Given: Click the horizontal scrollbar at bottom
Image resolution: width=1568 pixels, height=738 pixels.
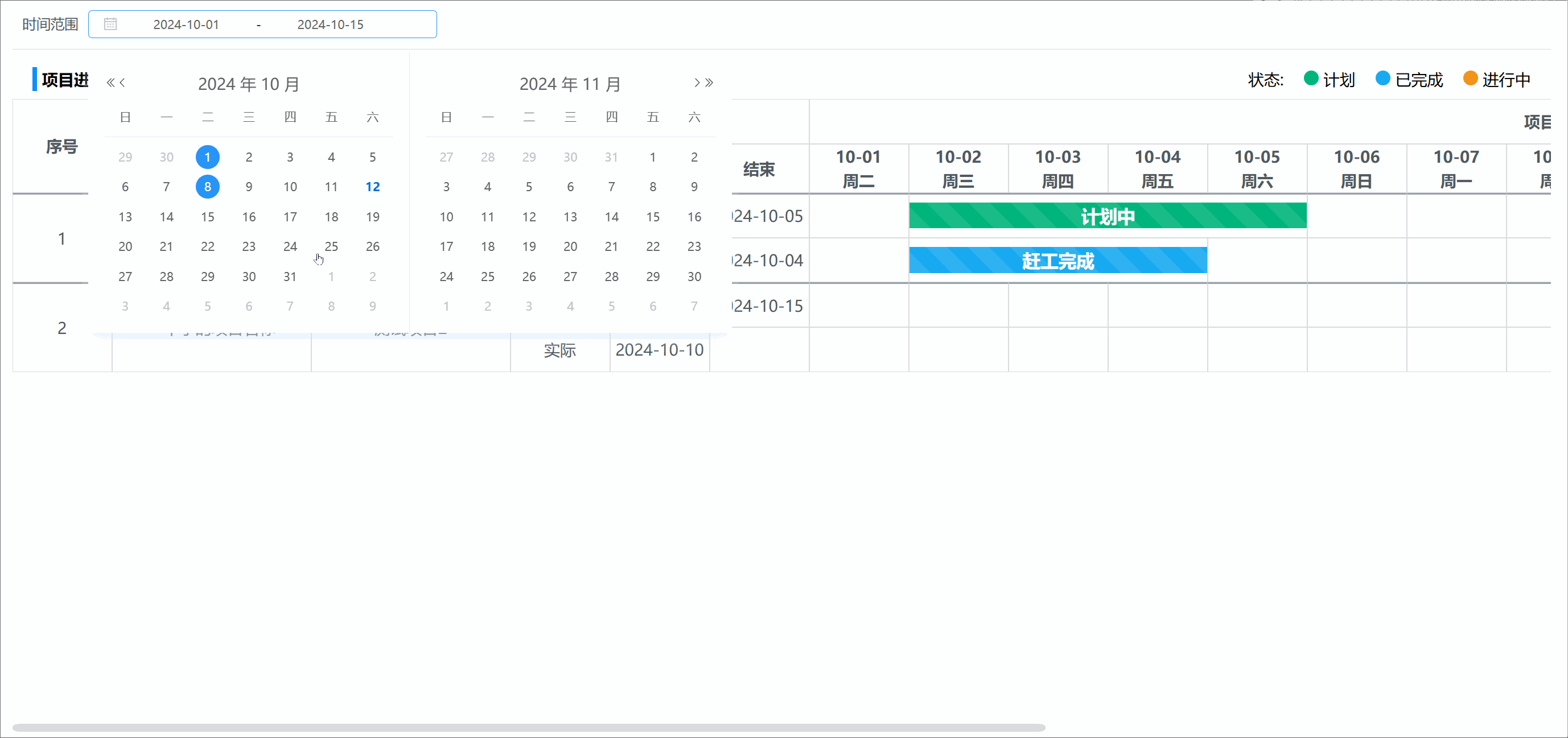Looking at the screenshot, I should [528, 728].
